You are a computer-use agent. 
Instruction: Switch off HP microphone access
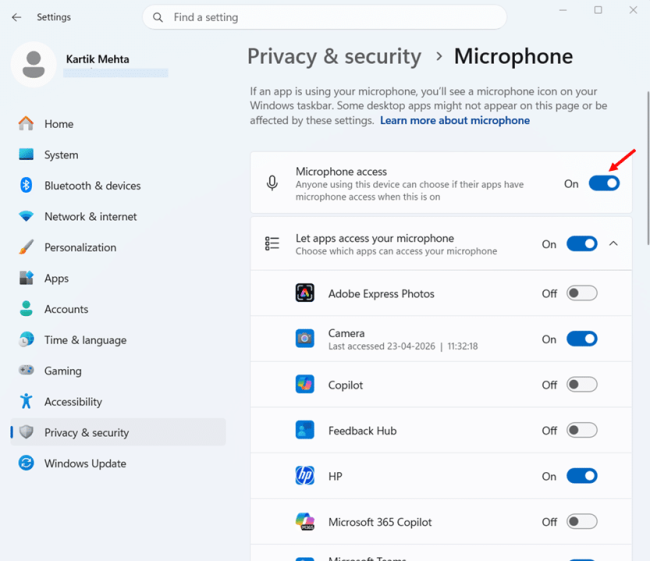point(582,476)
